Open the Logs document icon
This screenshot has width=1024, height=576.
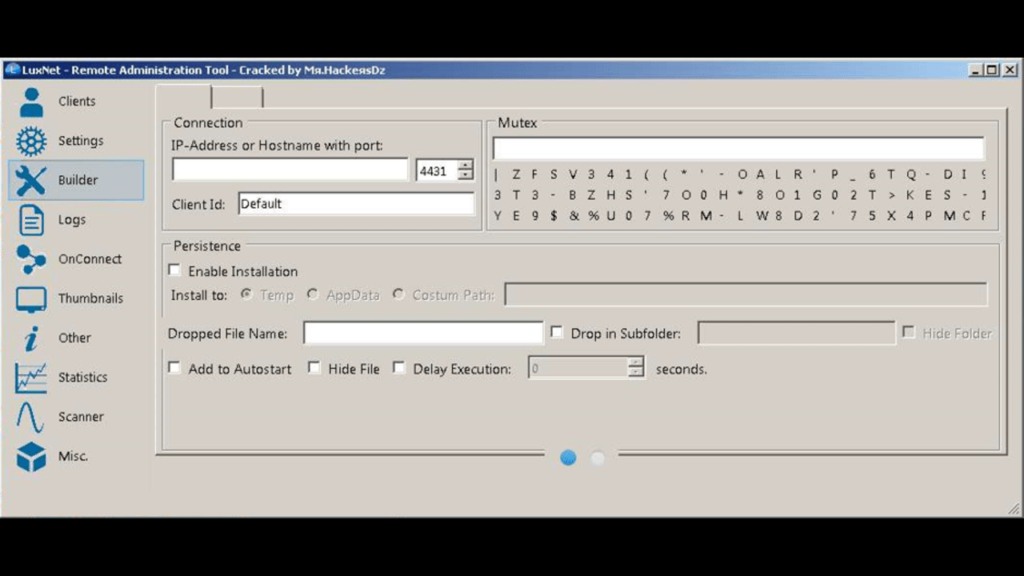tap(31, 219)
